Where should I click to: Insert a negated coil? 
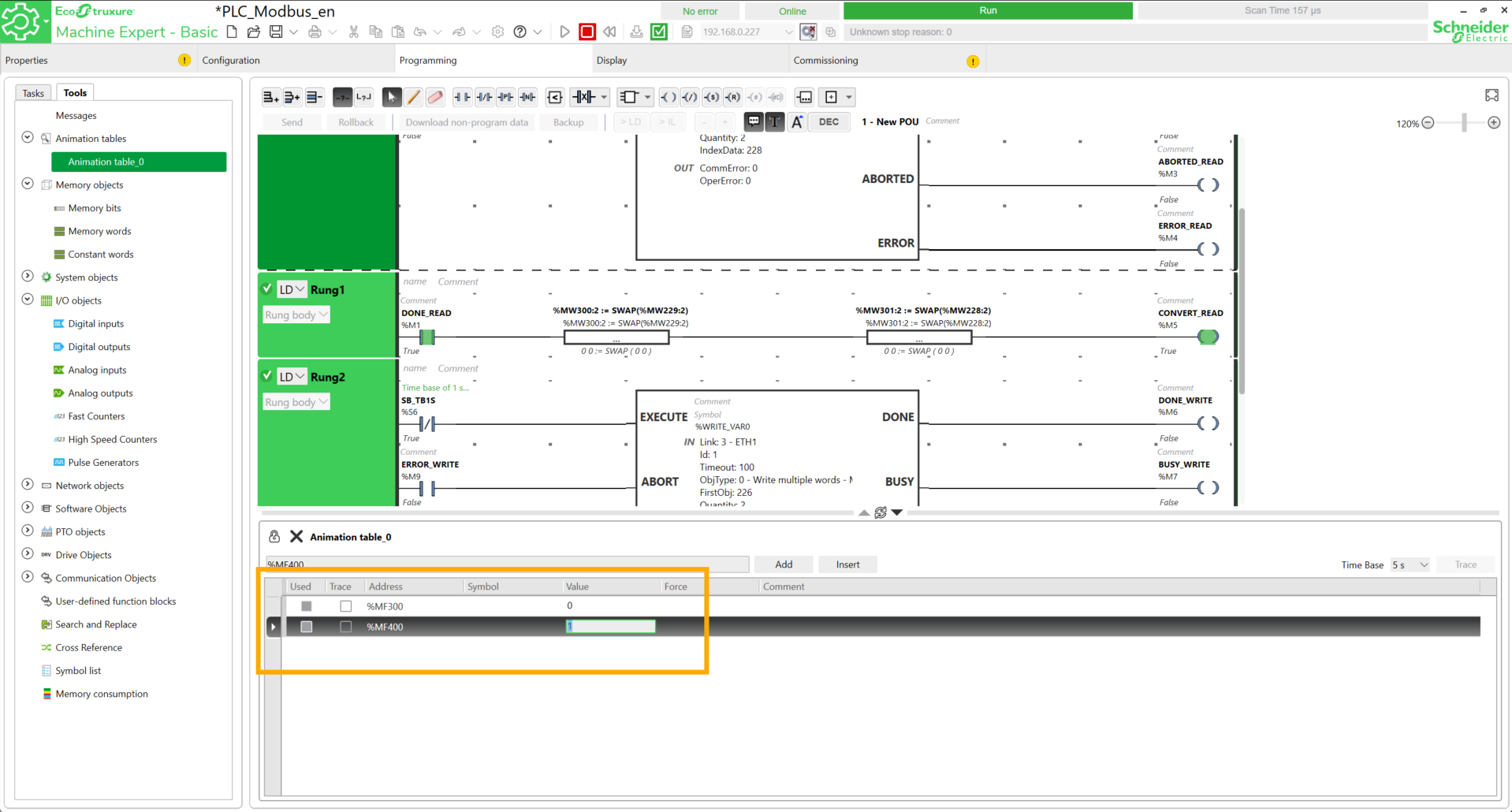pos(690,97)
